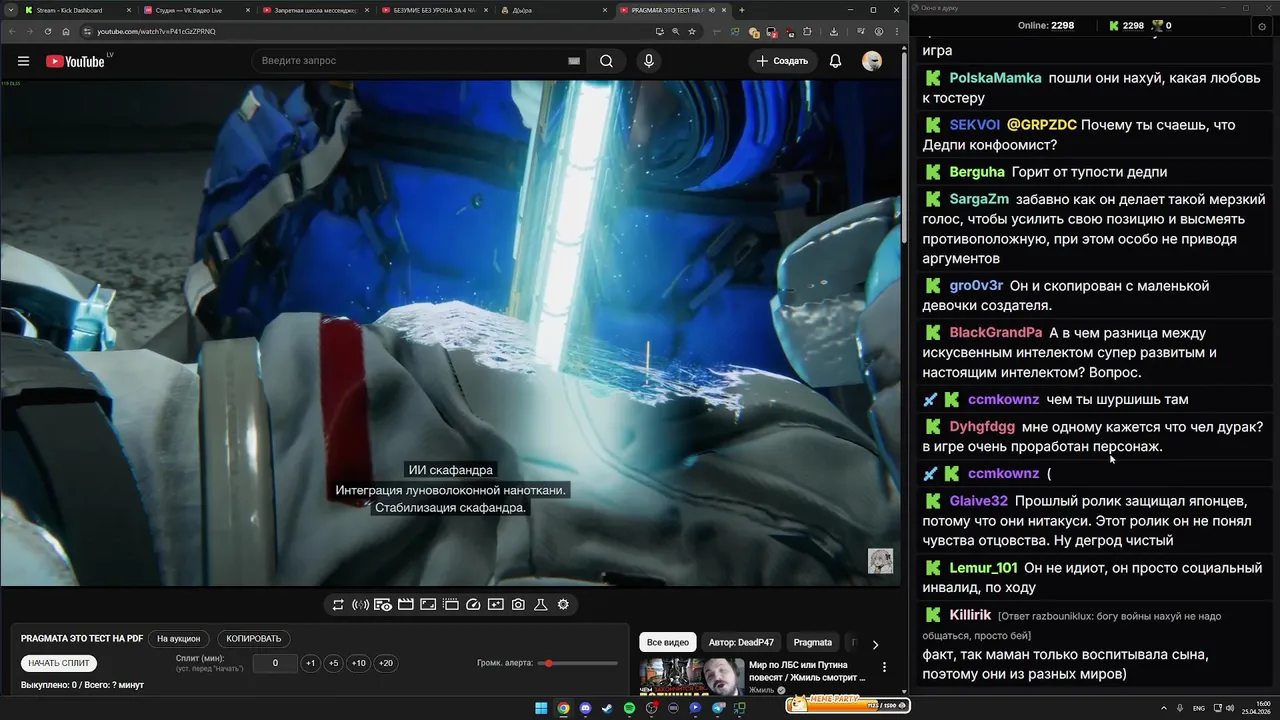Open the enhancer settings gear
The width and height of the screenshot is (1280, 720).
coord(563,604)
